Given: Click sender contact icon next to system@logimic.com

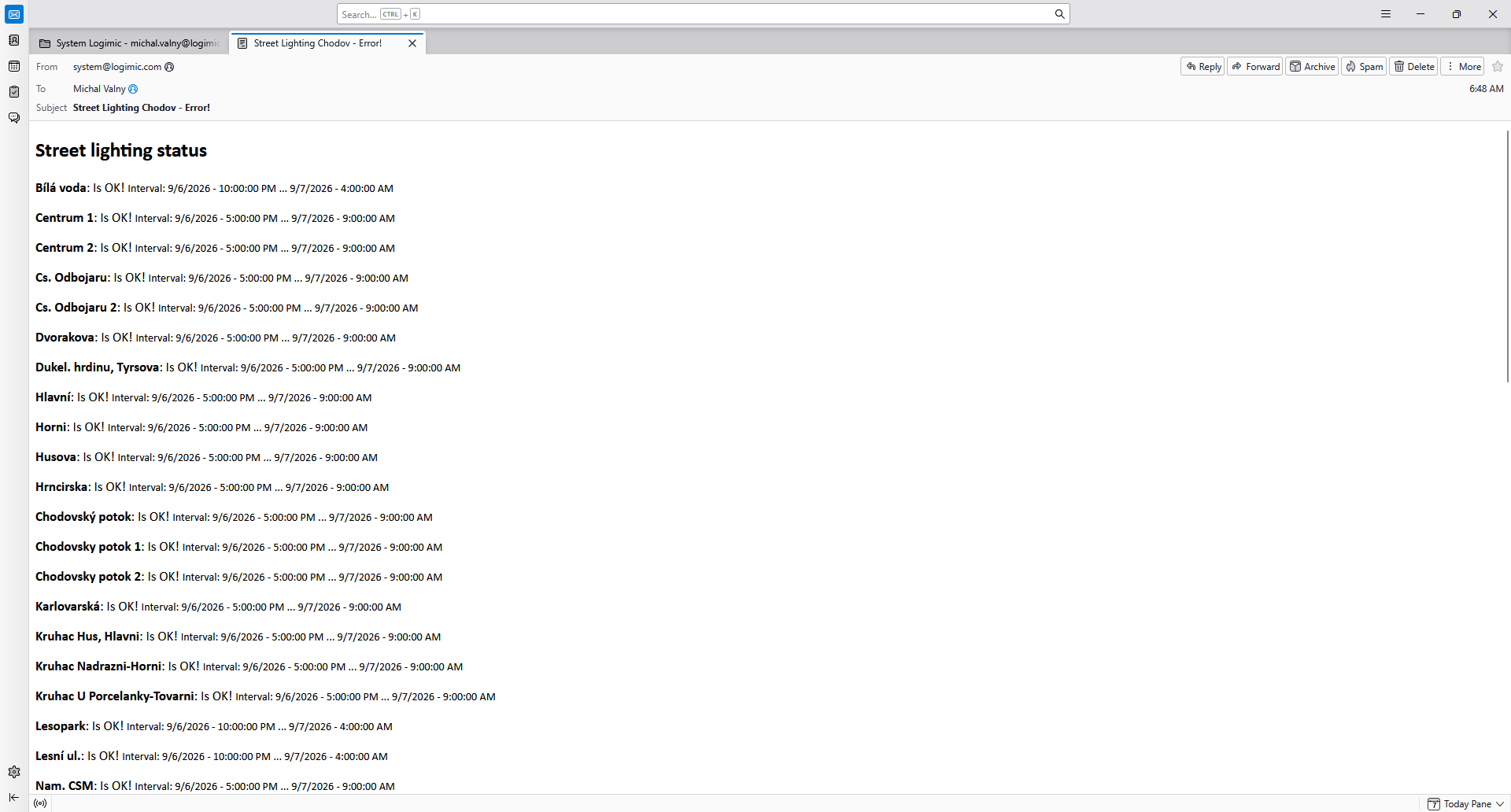Looking at the screenshot, I should click(x=169, y=67).
